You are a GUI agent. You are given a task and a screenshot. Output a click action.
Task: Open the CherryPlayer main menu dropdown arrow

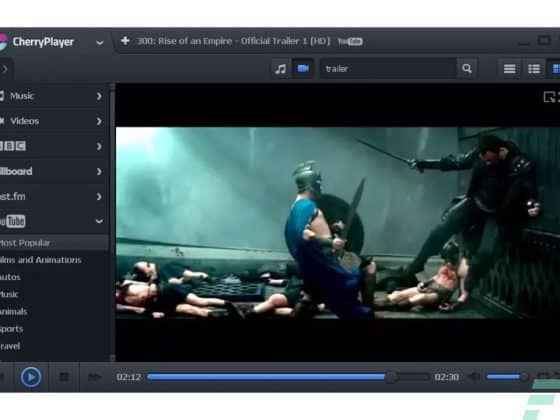pos(100,43)
